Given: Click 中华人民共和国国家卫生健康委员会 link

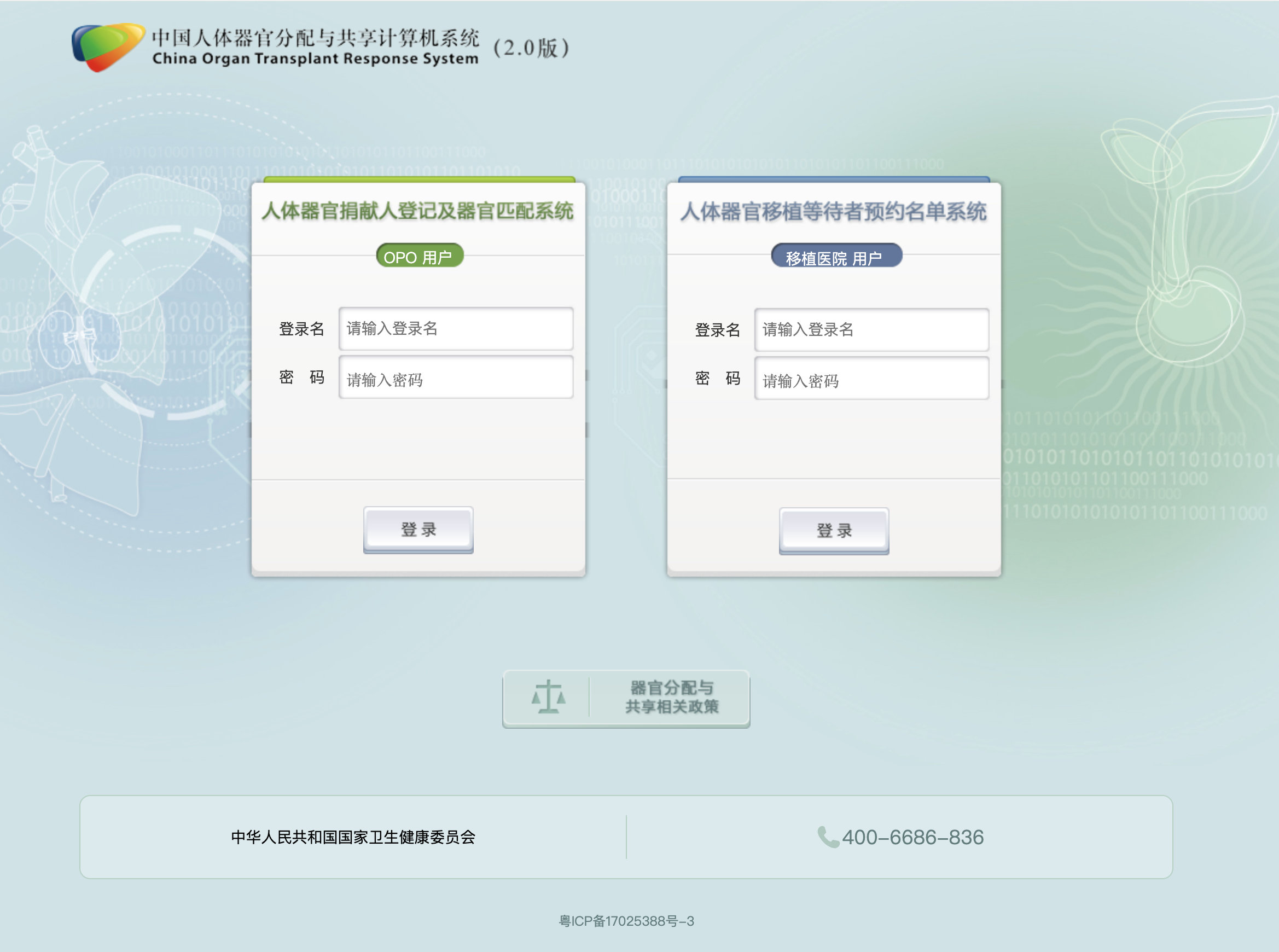Looking at the screenshot, I should click(x=353, y=837).
